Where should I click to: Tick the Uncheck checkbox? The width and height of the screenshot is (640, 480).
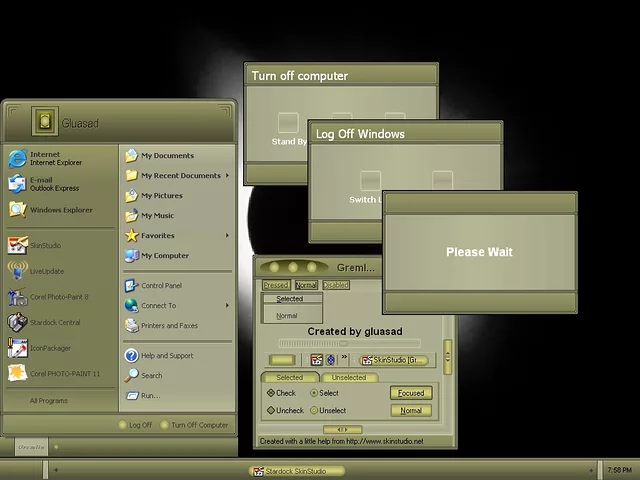pyautogui.click(x=271, y=410)
